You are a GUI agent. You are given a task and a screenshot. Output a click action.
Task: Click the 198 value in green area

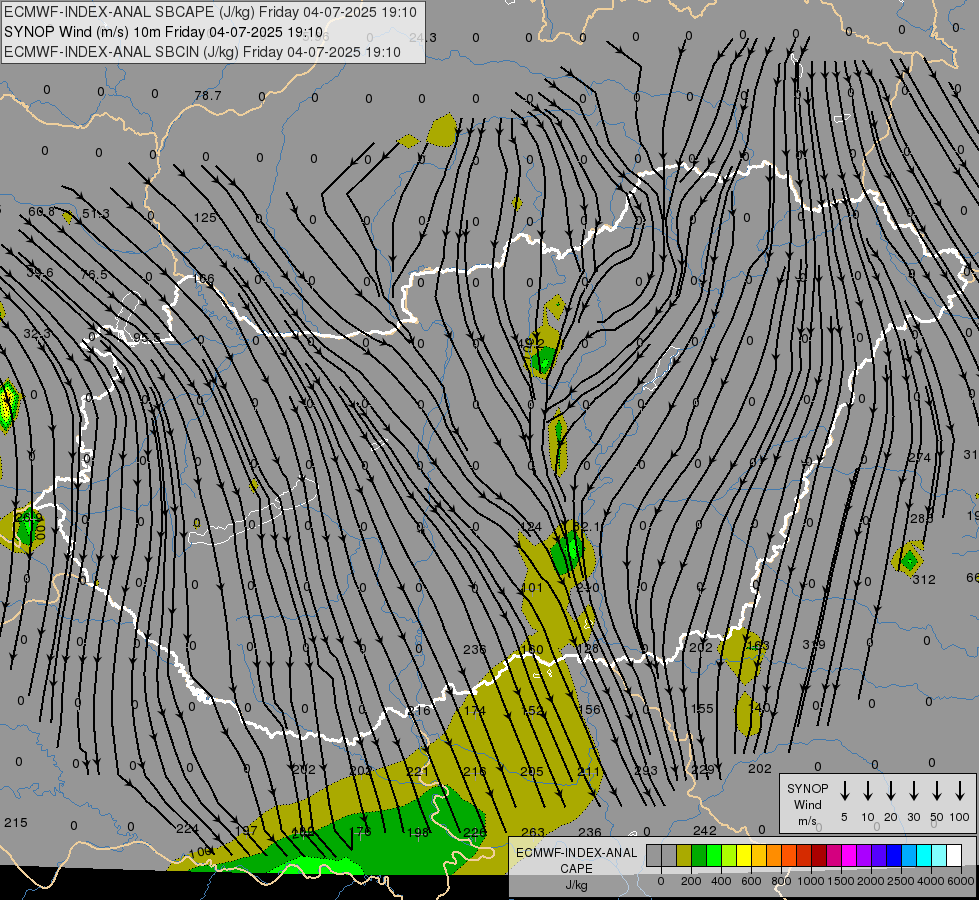[418, 832]
